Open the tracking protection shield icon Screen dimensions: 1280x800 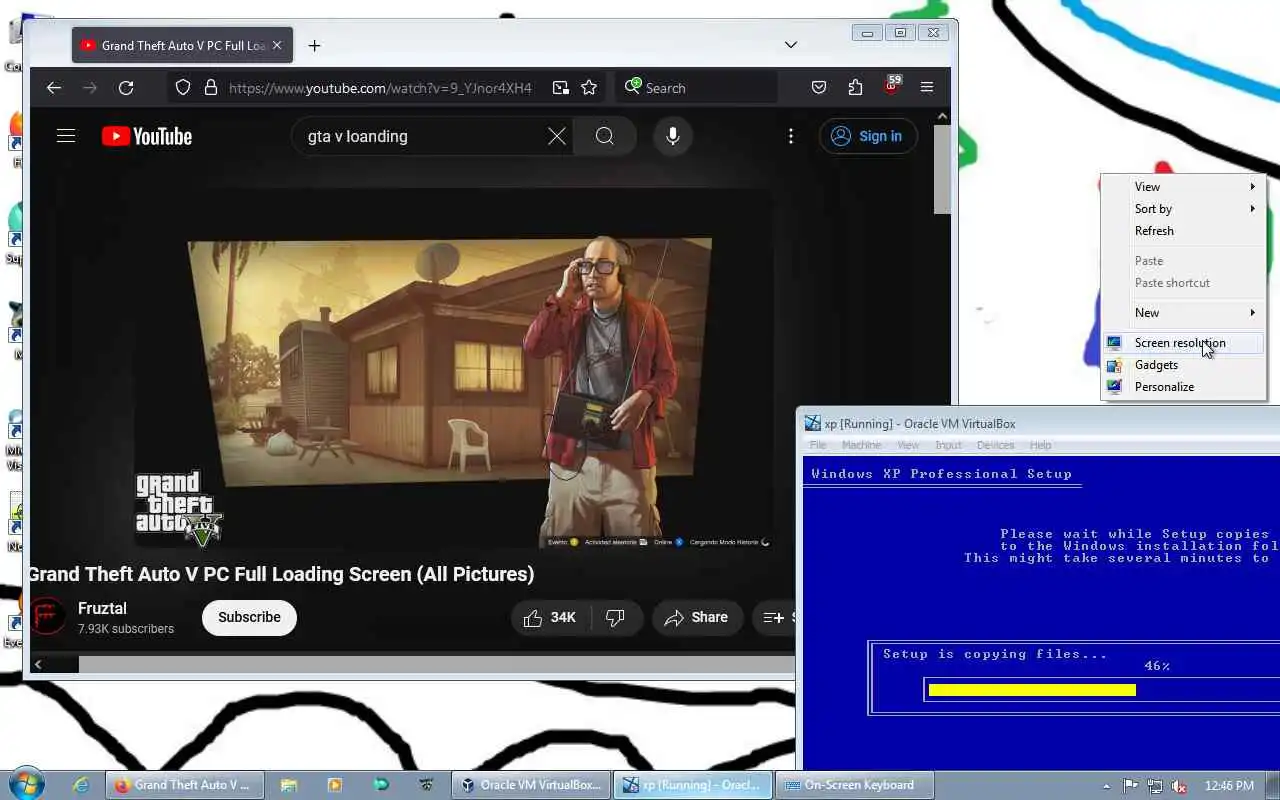pyautogui.click(x=183, y=88)
